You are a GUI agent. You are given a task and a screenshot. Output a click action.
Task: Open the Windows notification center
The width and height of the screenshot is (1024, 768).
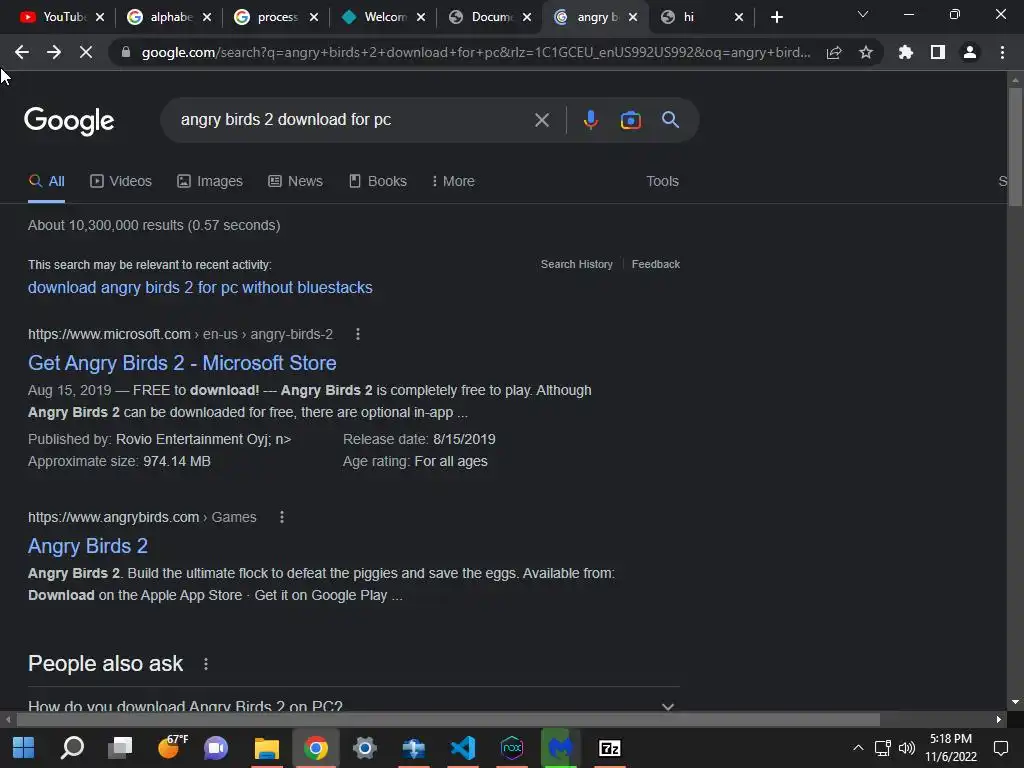(x=1000, y=748)
